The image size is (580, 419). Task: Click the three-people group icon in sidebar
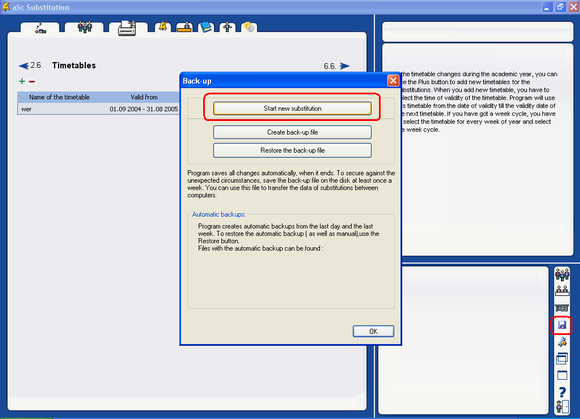[x=562, y=275]
